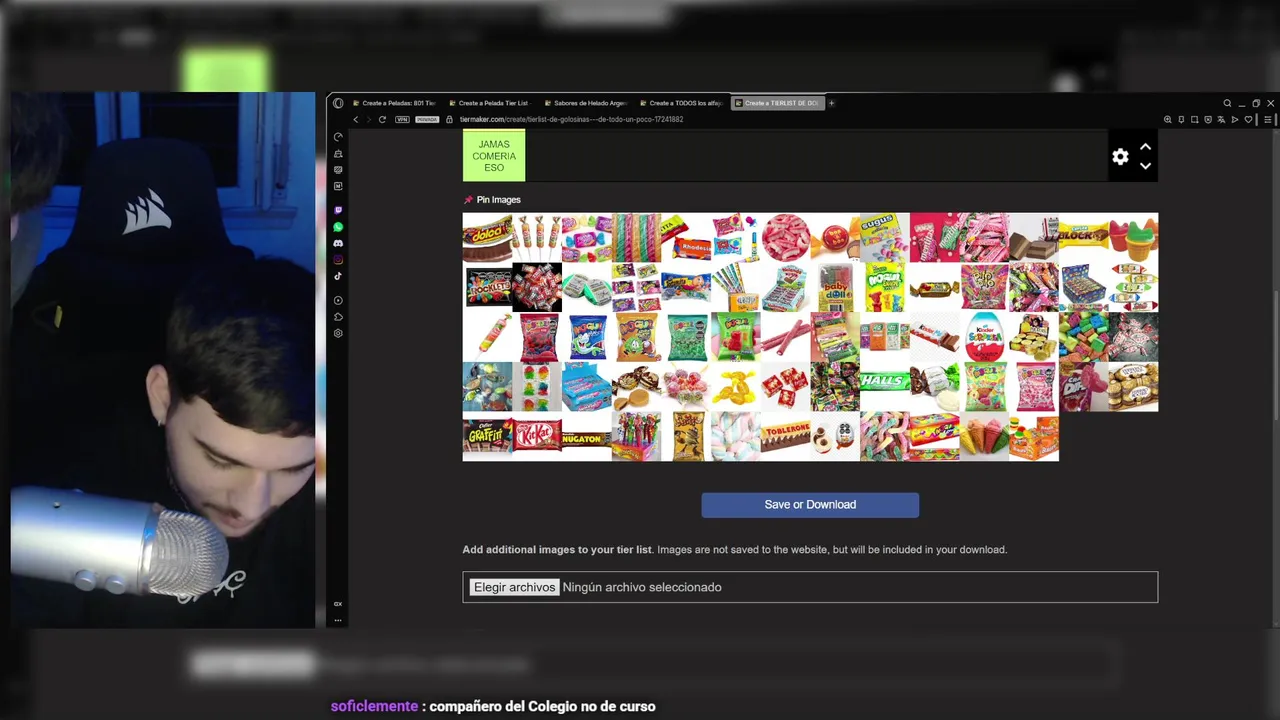
Task: Open Twitch in the Opera sidebar
Action: click(338, 211)
